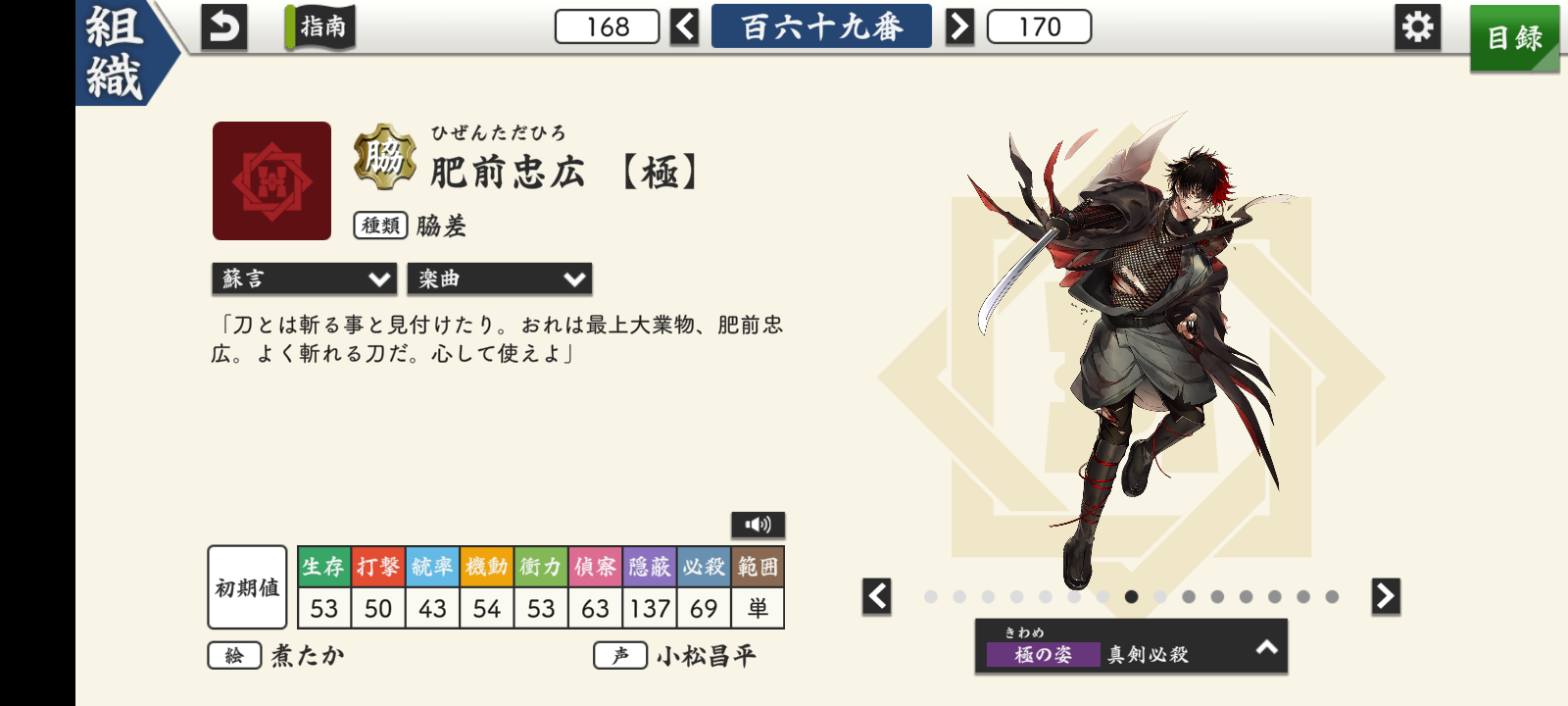The width and height of the screenshot is (1568, 706).
Task: Go to next sword with arrow beside 170
Action: point(959,26)
